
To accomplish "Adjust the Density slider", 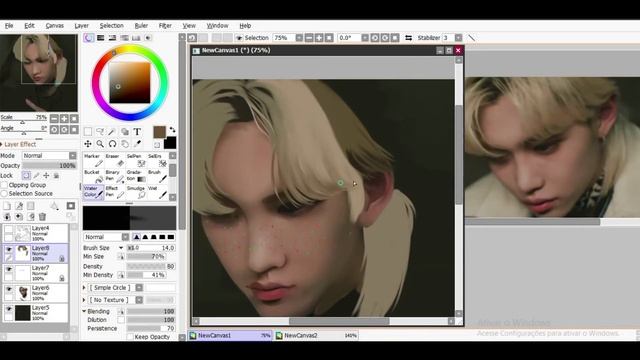I will click(151, 267).
